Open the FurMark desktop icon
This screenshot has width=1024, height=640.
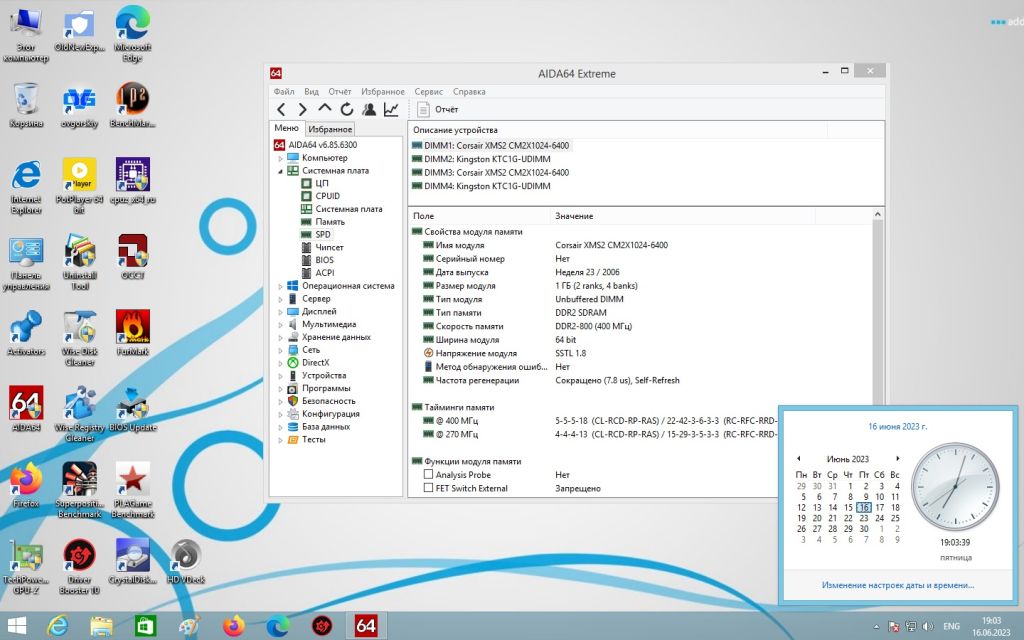point(133,332)
